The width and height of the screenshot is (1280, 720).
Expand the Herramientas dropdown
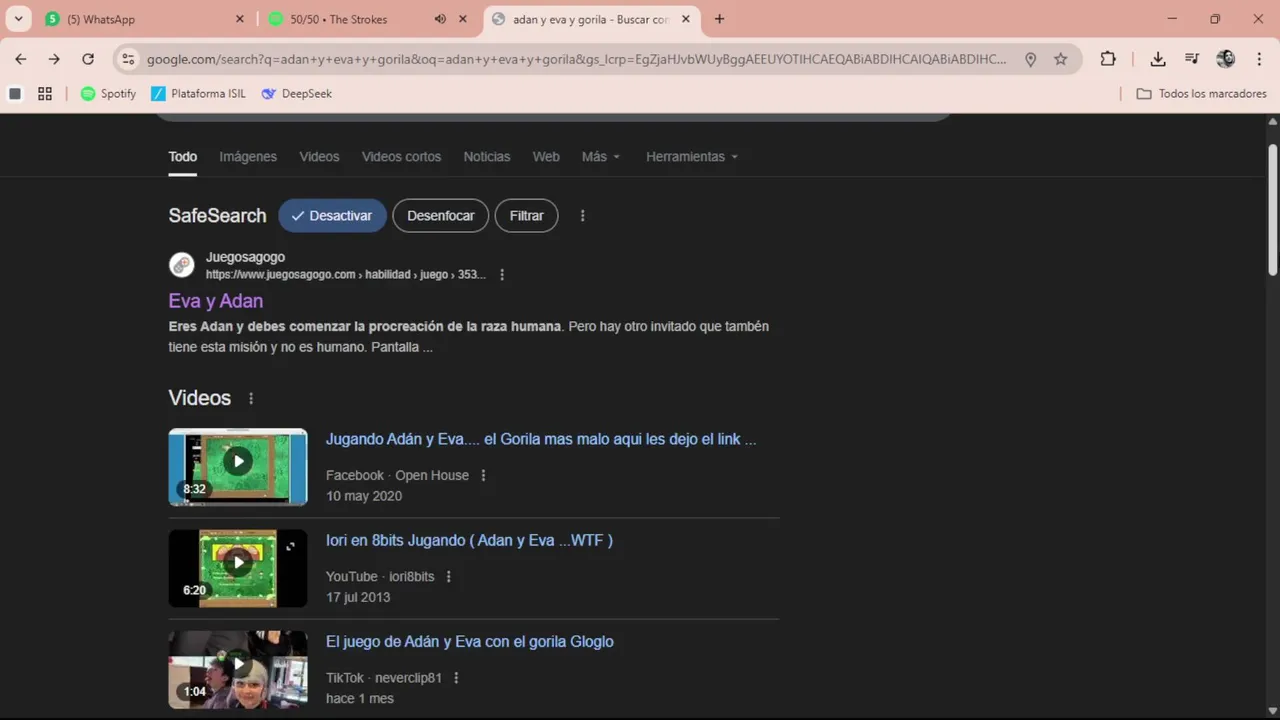(692, 157)
